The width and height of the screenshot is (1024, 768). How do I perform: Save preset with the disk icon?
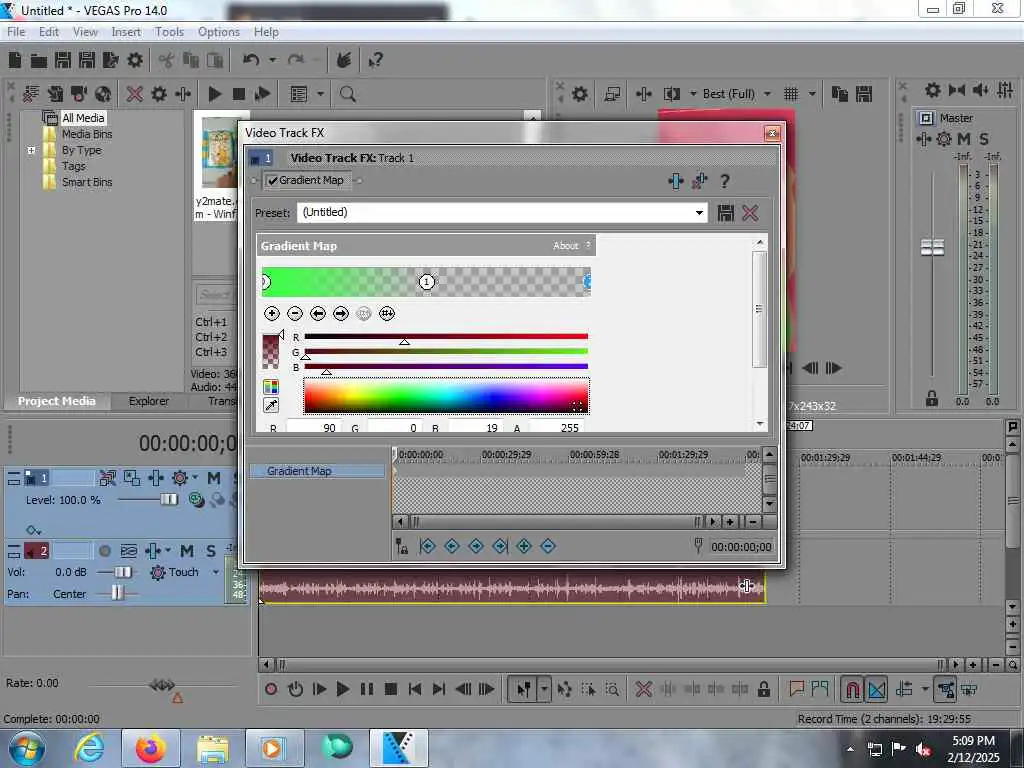coord(726,213)
